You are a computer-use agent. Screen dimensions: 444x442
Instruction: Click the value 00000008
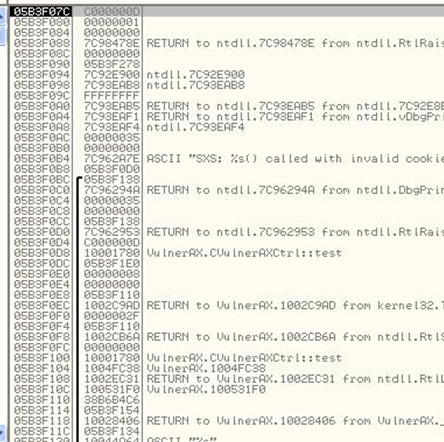[112, 274]
